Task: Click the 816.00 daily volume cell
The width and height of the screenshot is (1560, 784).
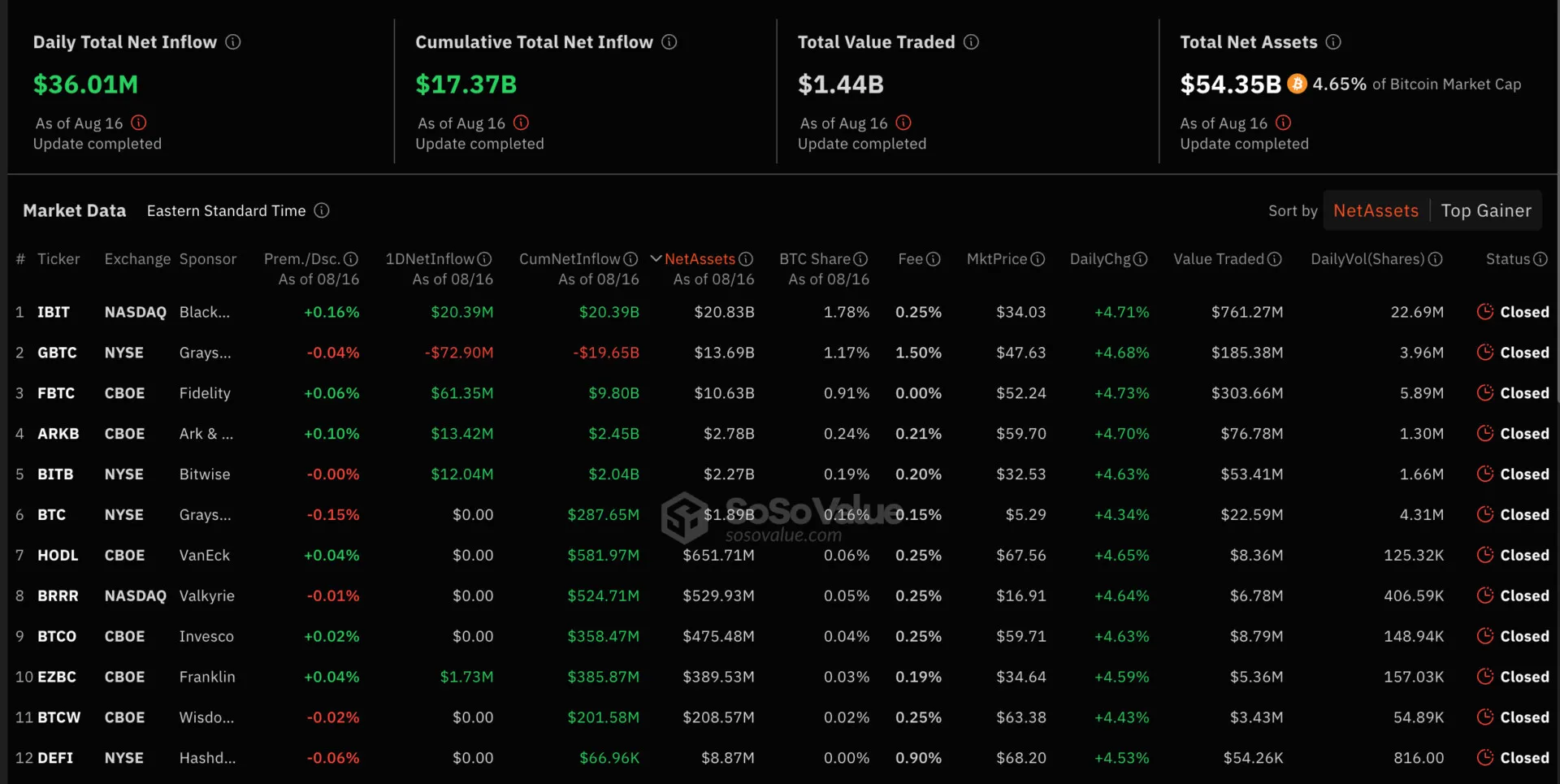Action: point(1419,758)
